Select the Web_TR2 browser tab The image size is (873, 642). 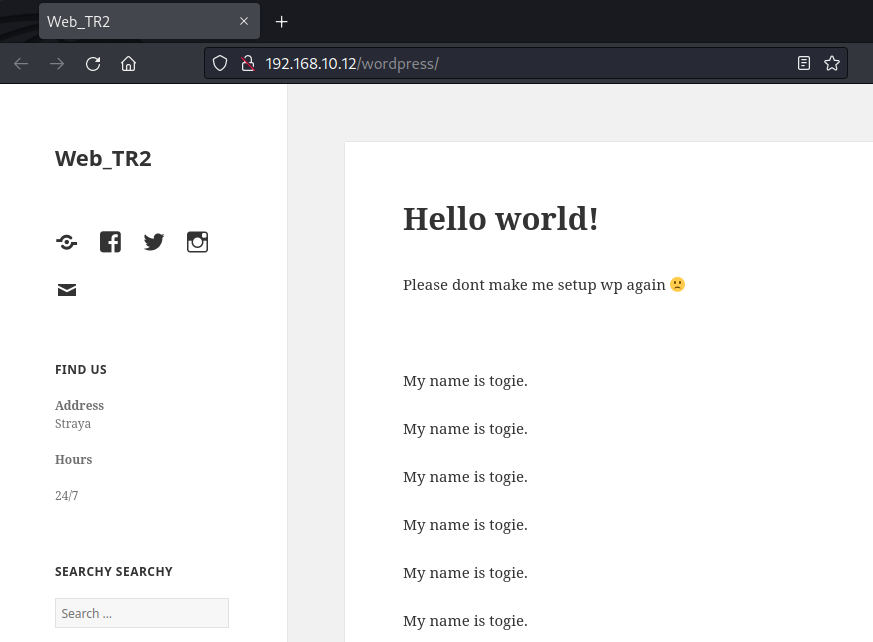click(130, 21)
